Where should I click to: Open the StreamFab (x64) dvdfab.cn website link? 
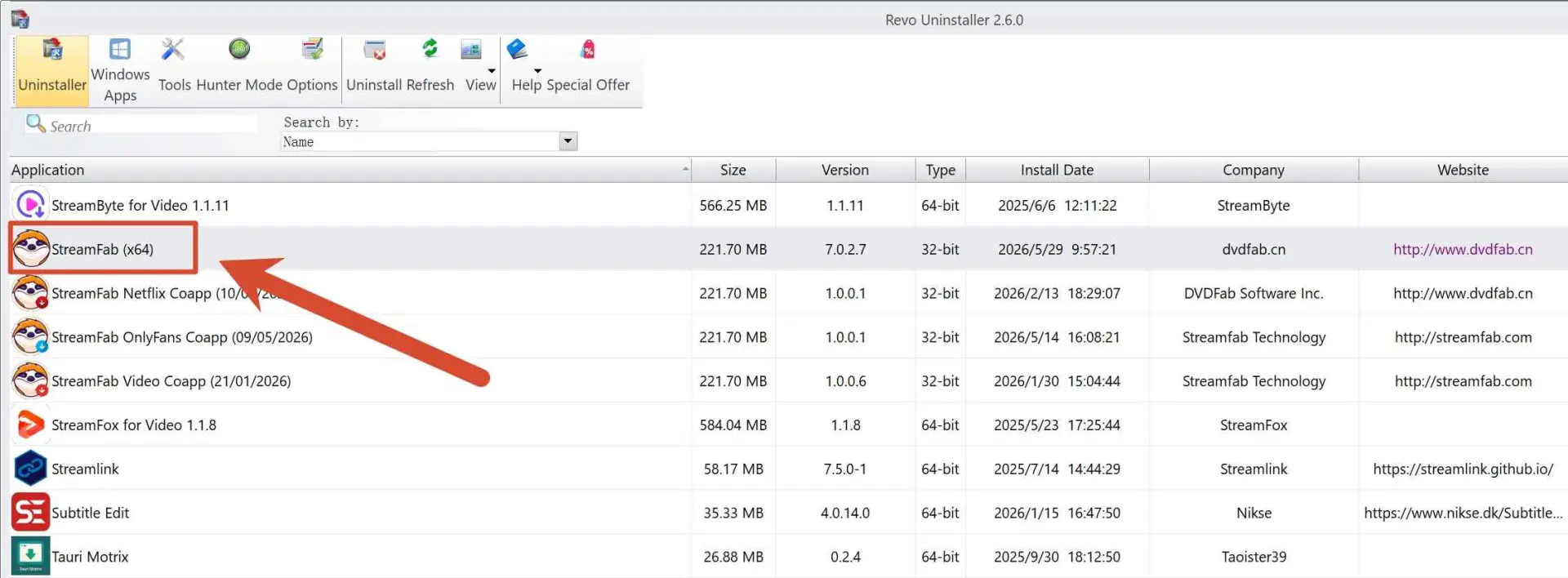tap(1463, 249)
